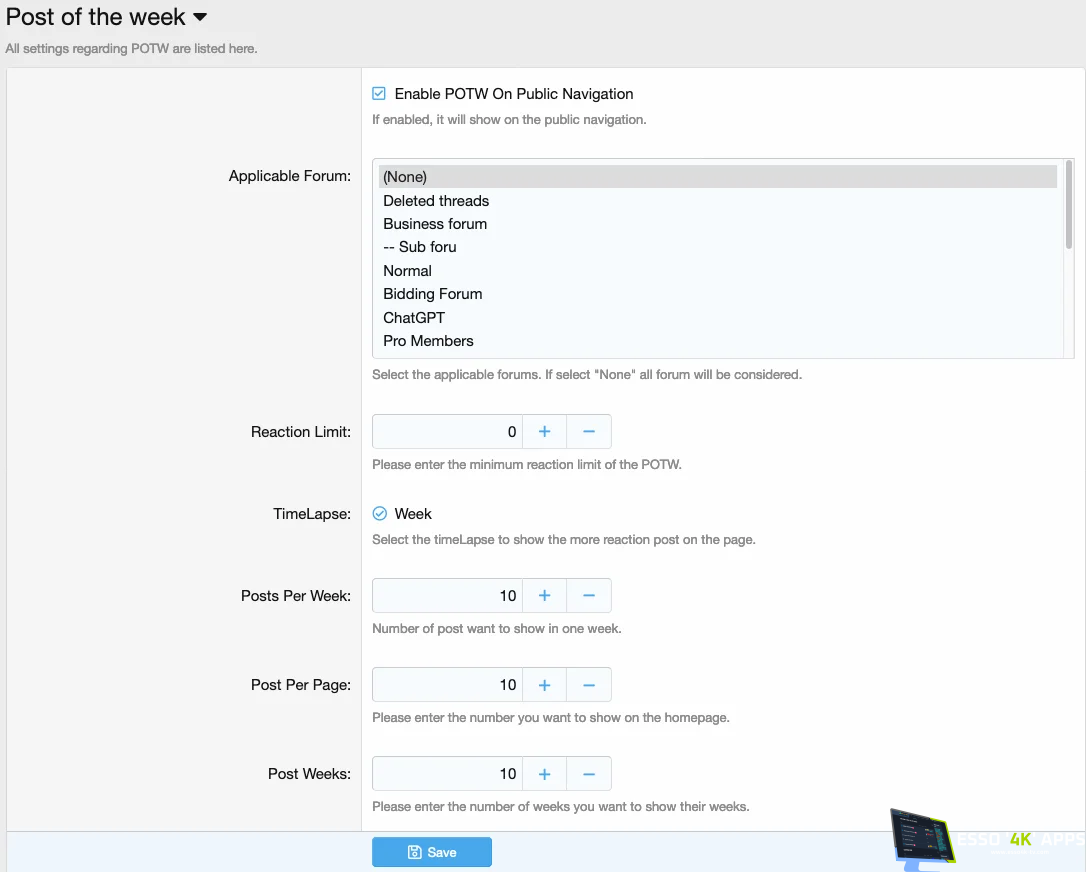
Task: Choose Pro Members forum option
Action: pyautogui.click(x=428, y=341)
